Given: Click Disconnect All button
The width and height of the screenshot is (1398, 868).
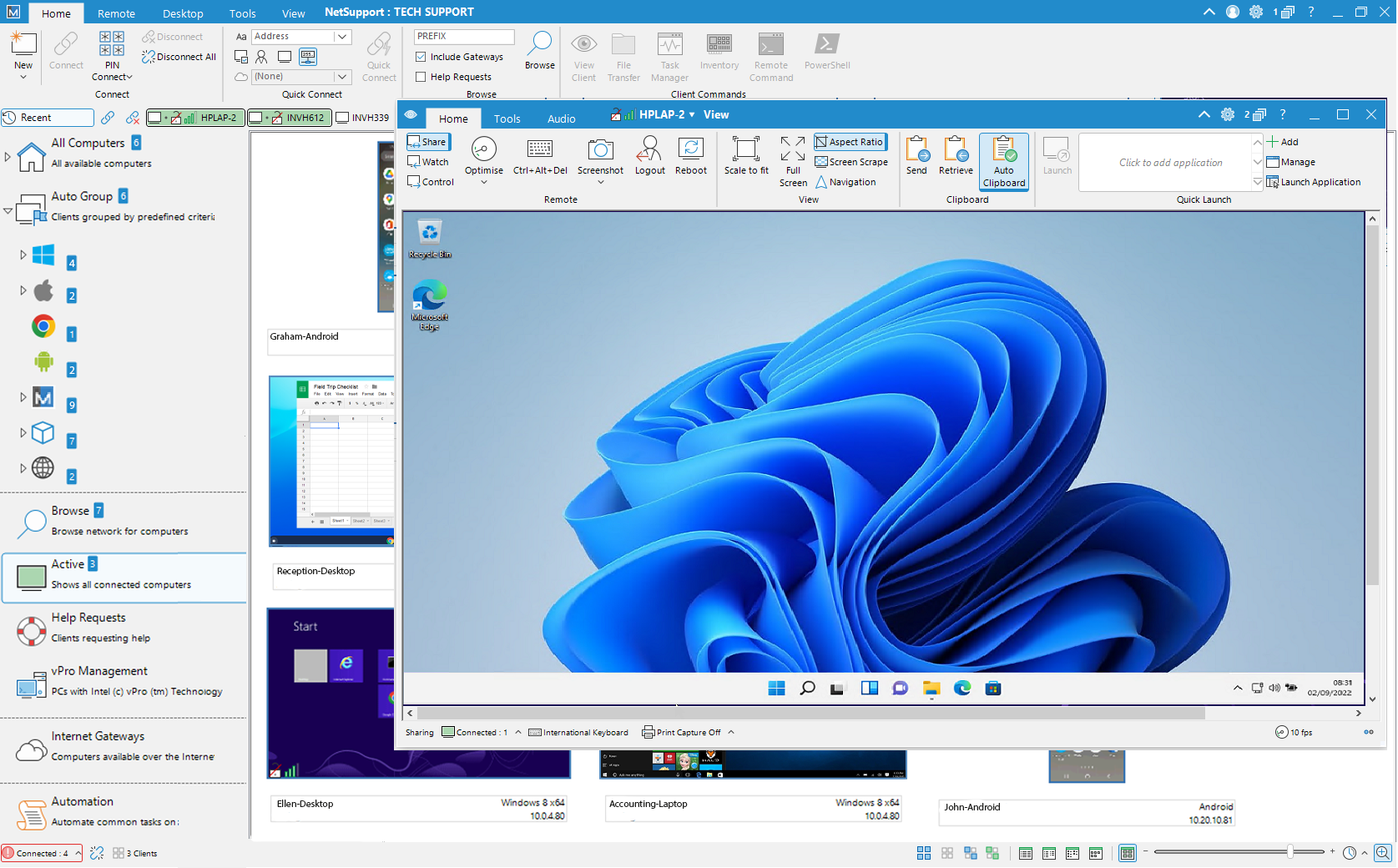Looking at the screenshot, I should (179, 57).
